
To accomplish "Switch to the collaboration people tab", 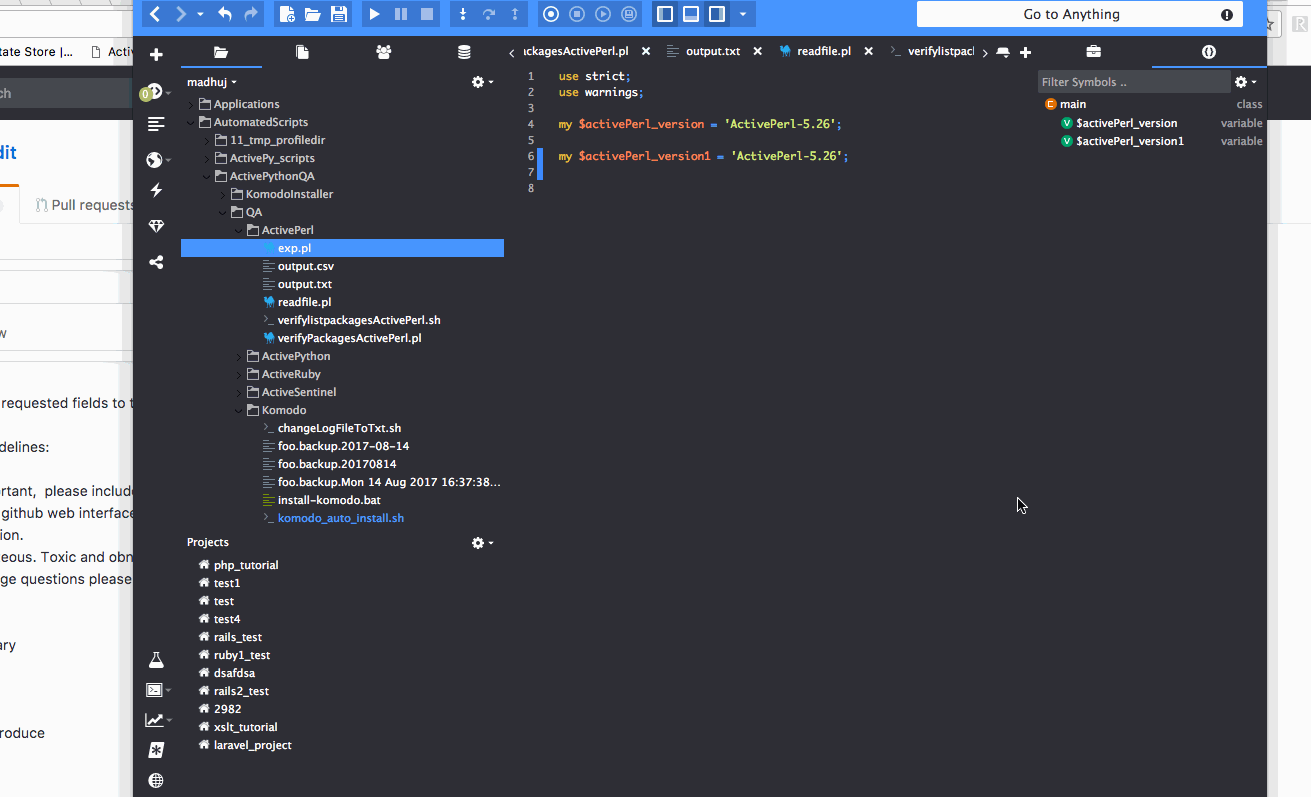I will [x=383, y=52].
